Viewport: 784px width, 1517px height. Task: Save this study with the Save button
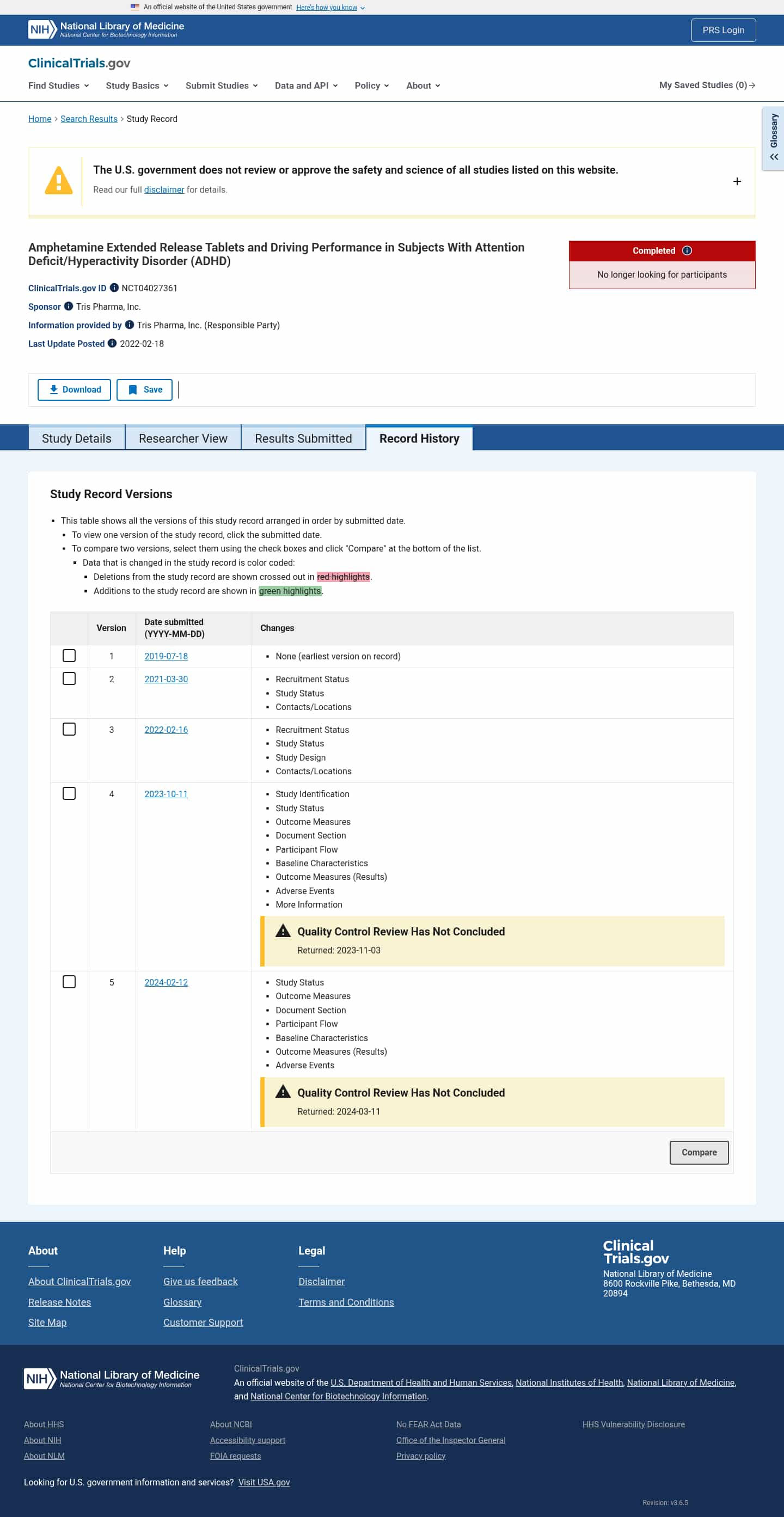(144, 390)
